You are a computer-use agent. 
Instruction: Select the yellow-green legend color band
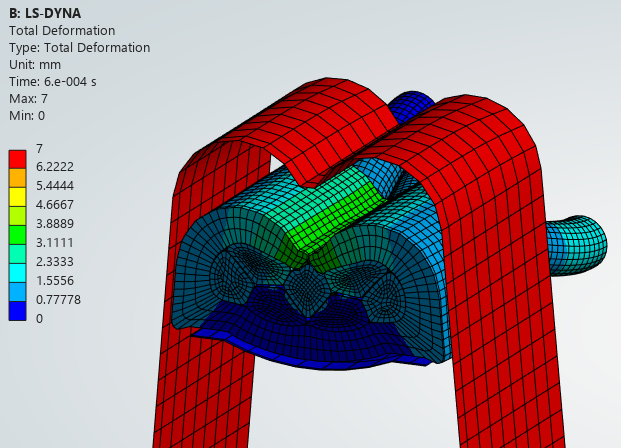click(x=17, y=216)
